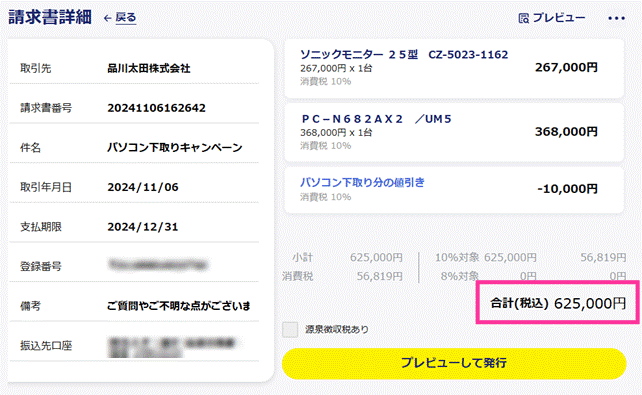Viewport: 642px width, 395px height.
Task: Click the 合計(税込) 625,000円 total
Action: [558, 303]
